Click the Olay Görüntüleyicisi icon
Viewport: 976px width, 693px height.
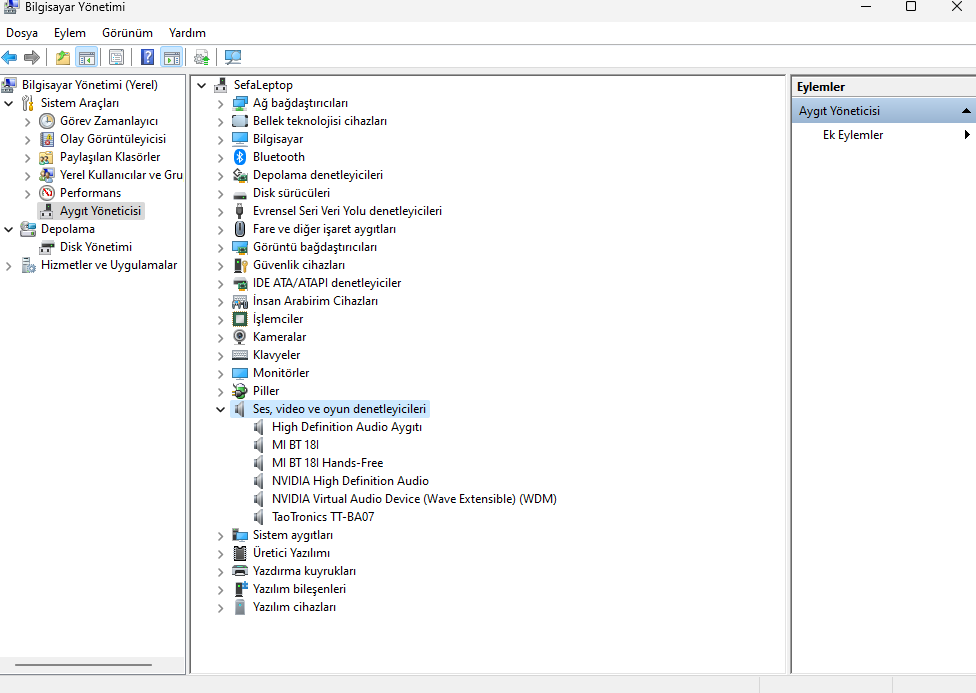coord(47,139)
